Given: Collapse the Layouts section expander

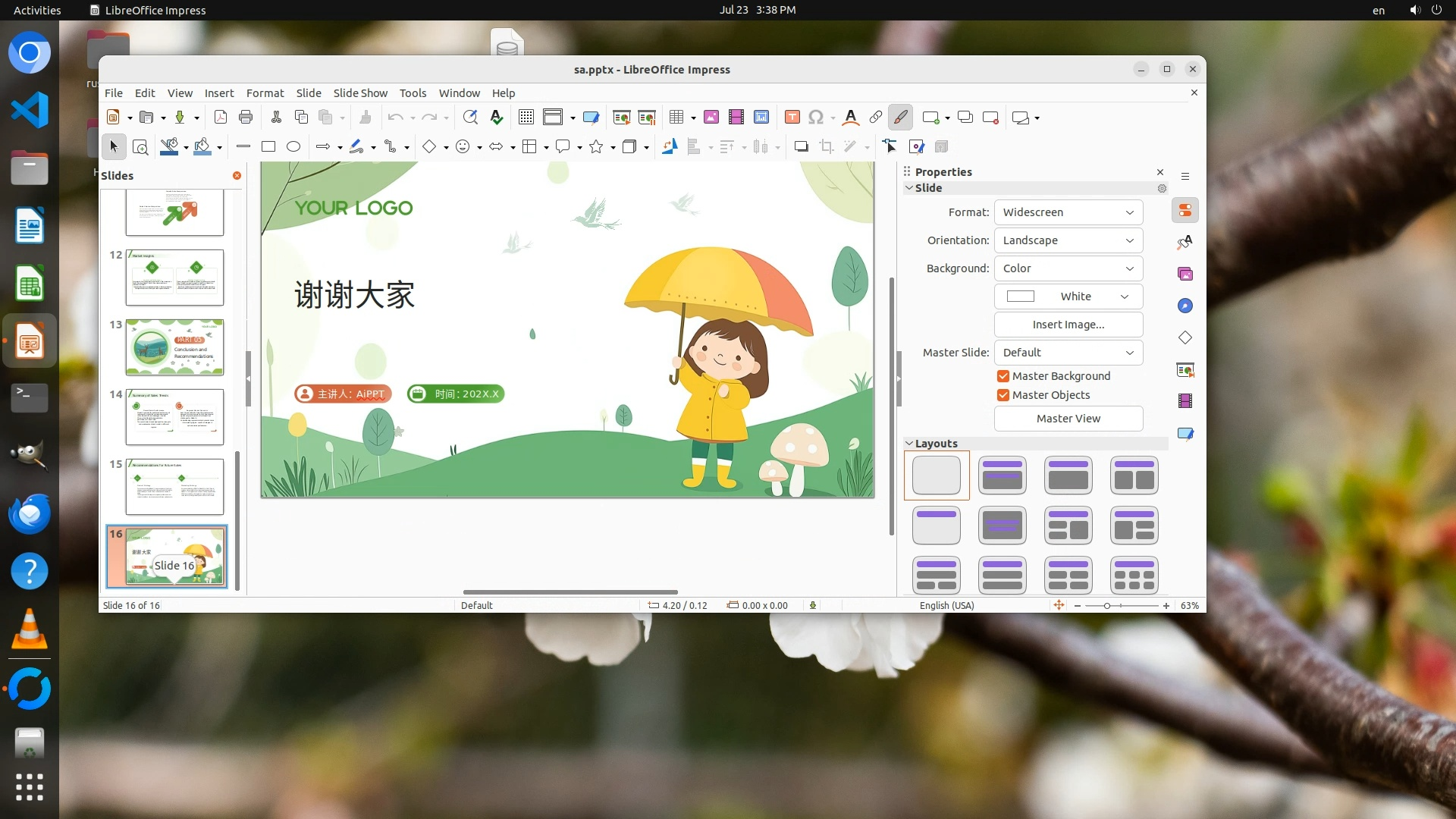Looking at the screenshot, I should (909, 444).
